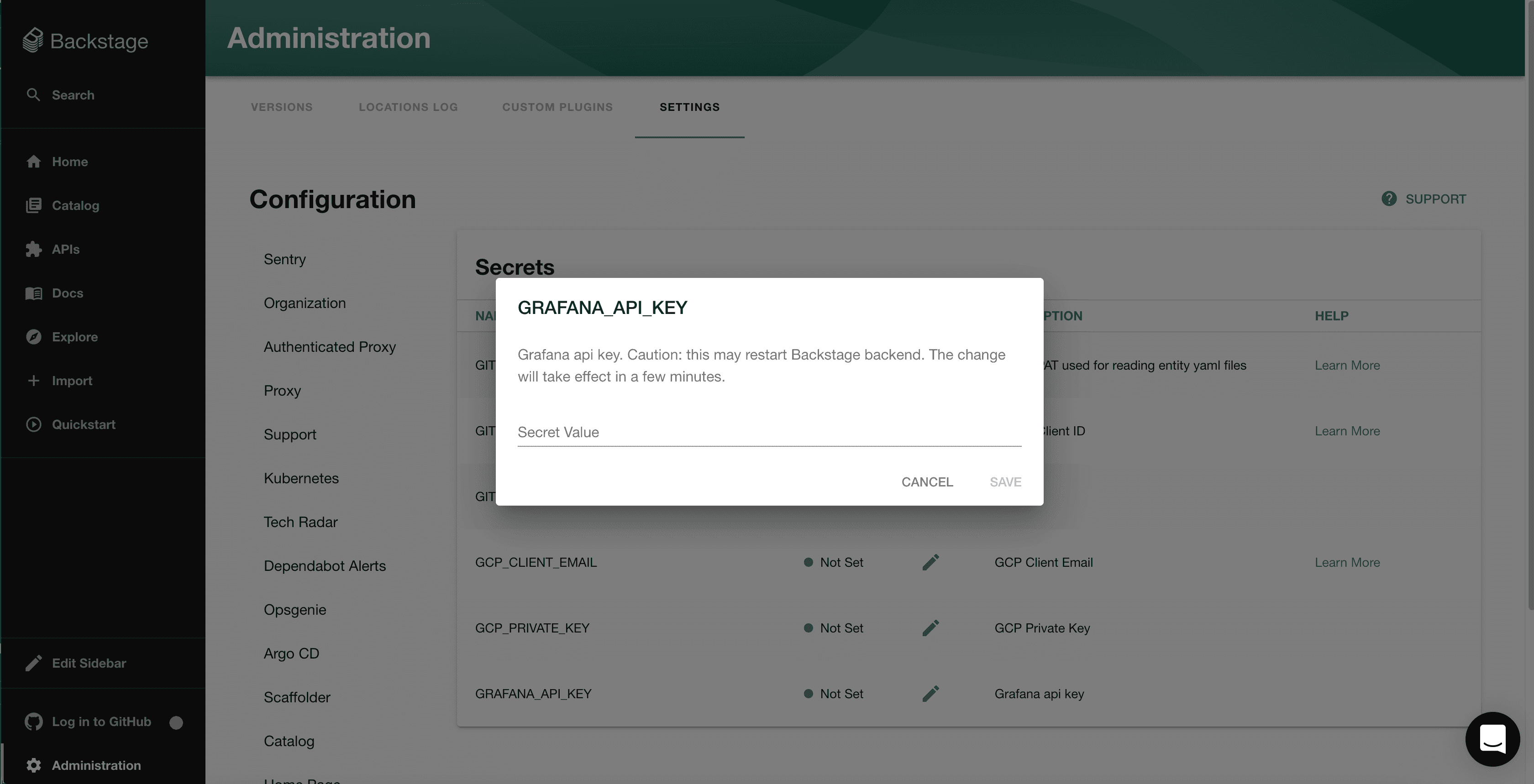Screen dimensions: 1534x784
Task: Click the Import label in sidebar
Action: click(x=72, y=381)
